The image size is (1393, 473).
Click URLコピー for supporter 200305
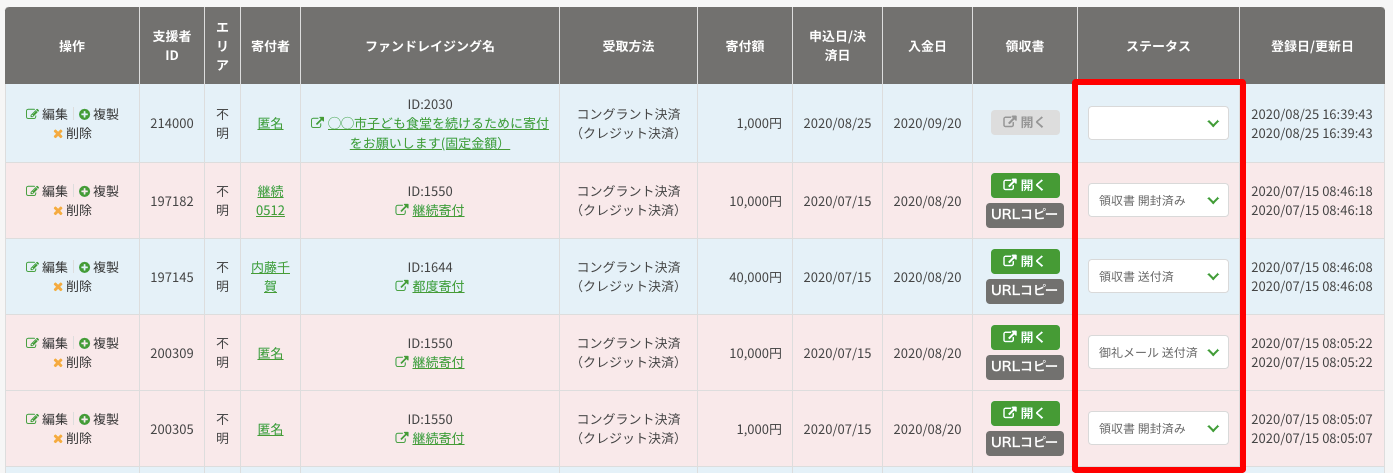click(x=1025, y=443)
